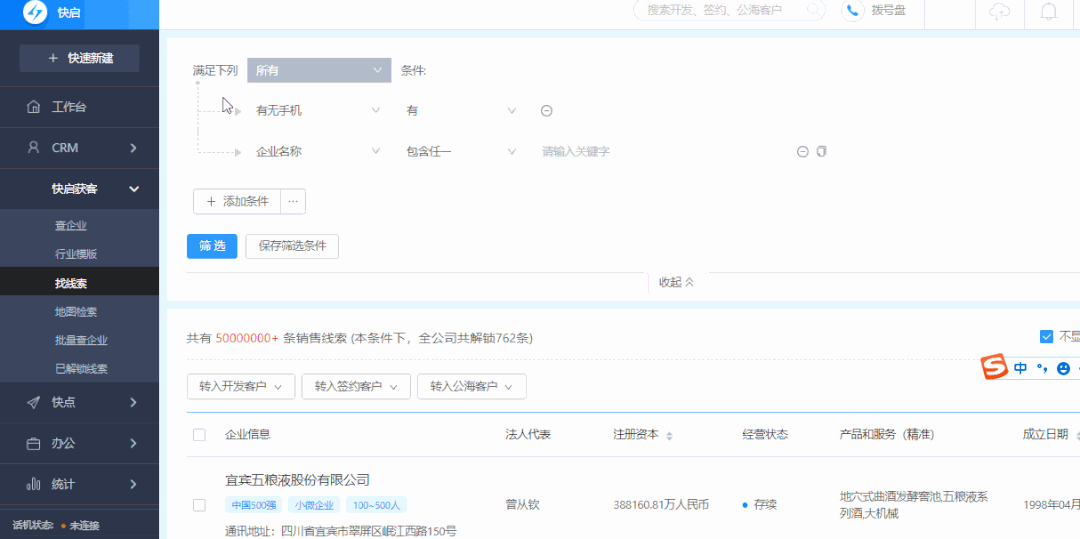The image size is (1080, 539).
Task: Click the search magnifier icon in the top bar
Action: (814, 10)
